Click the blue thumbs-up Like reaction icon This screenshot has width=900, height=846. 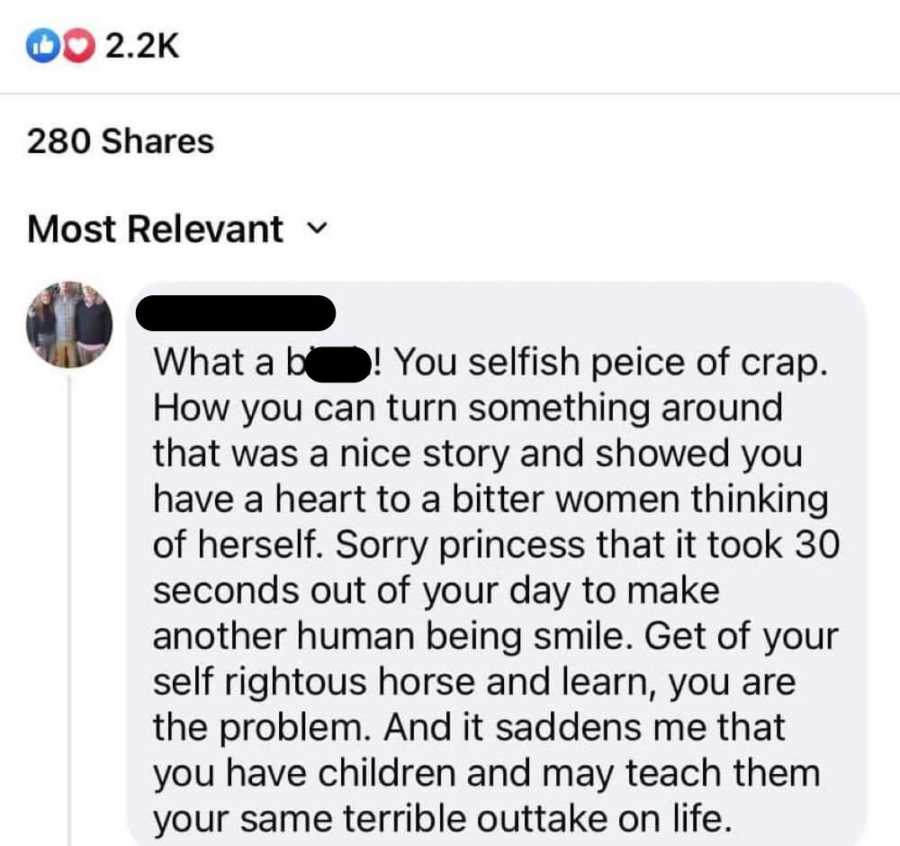click(x=42, y=46)
